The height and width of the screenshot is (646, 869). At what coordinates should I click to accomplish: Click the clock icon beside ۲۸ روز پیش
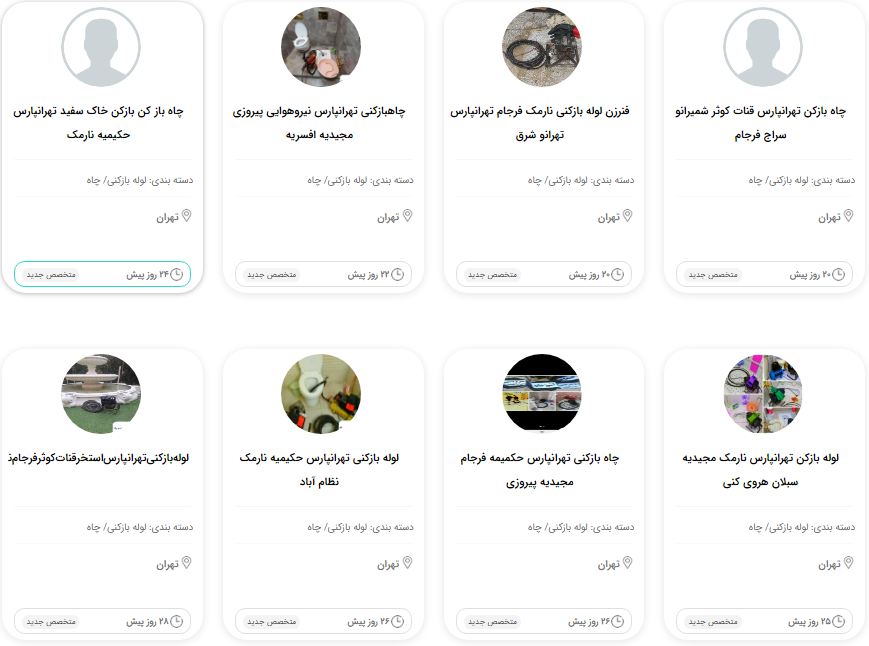click(x=176, y=622)
